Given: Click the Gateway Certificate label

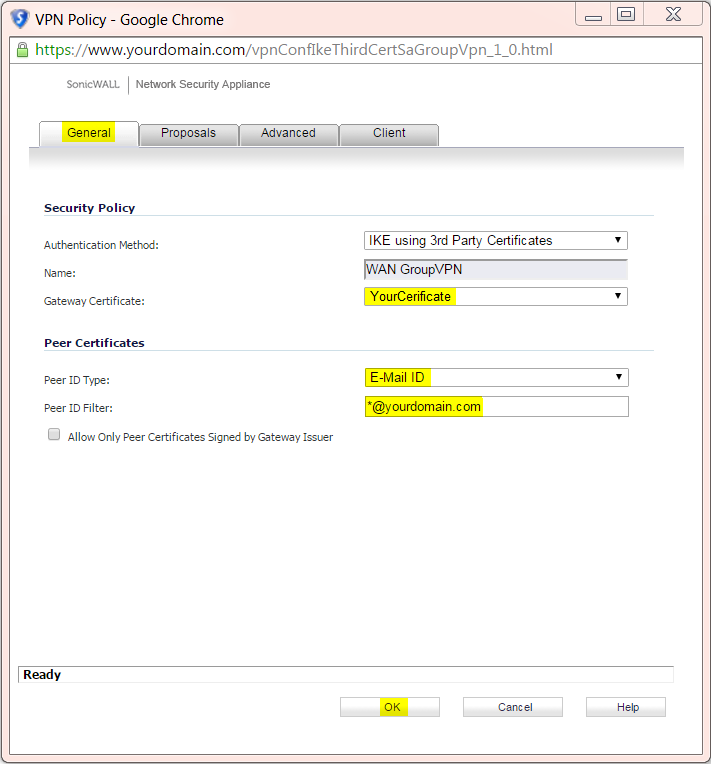Looking at the screenshot, I should click(x=94, y=301).
